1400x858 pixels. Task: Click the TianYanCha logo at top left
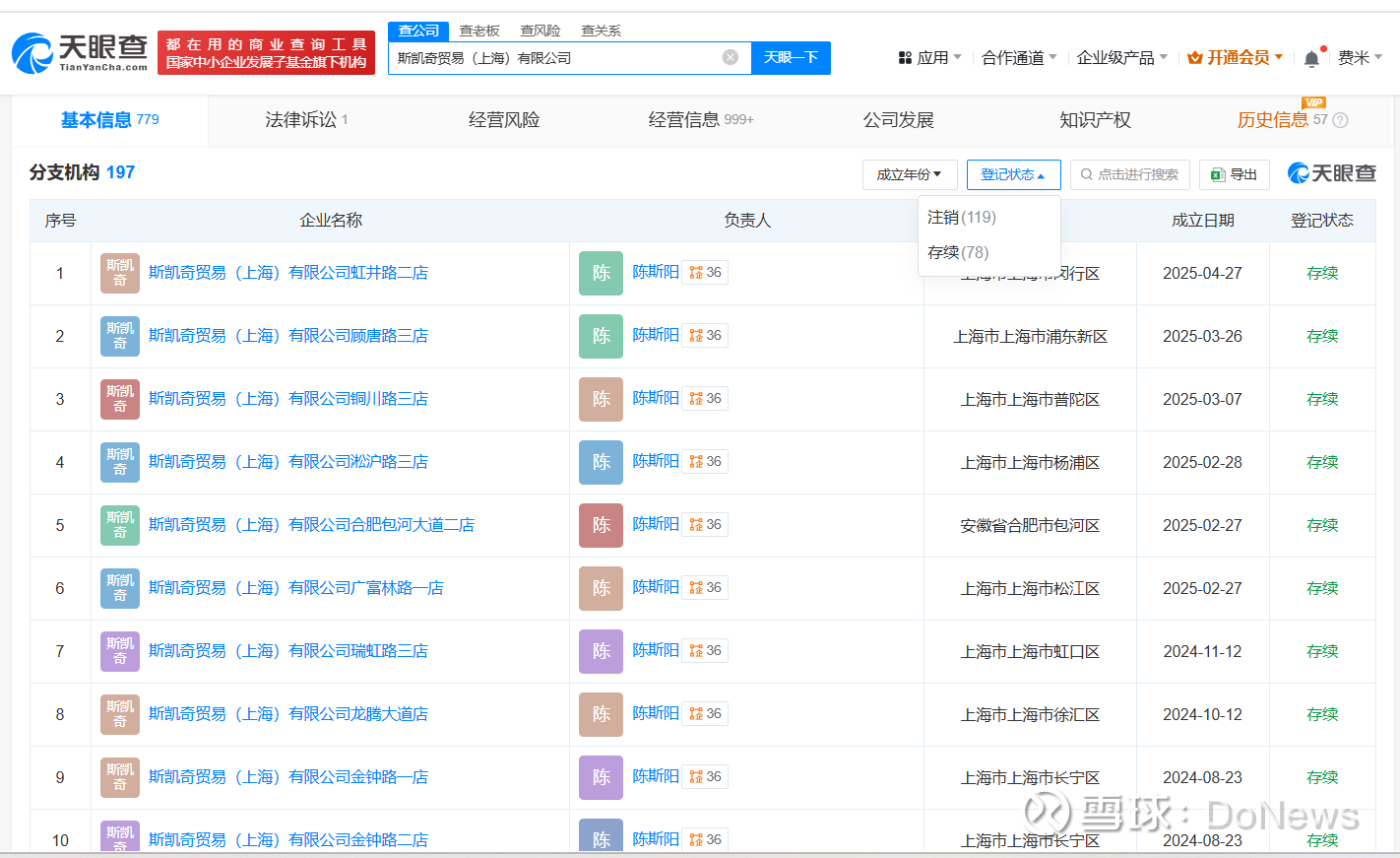click(x=80, y=53)
